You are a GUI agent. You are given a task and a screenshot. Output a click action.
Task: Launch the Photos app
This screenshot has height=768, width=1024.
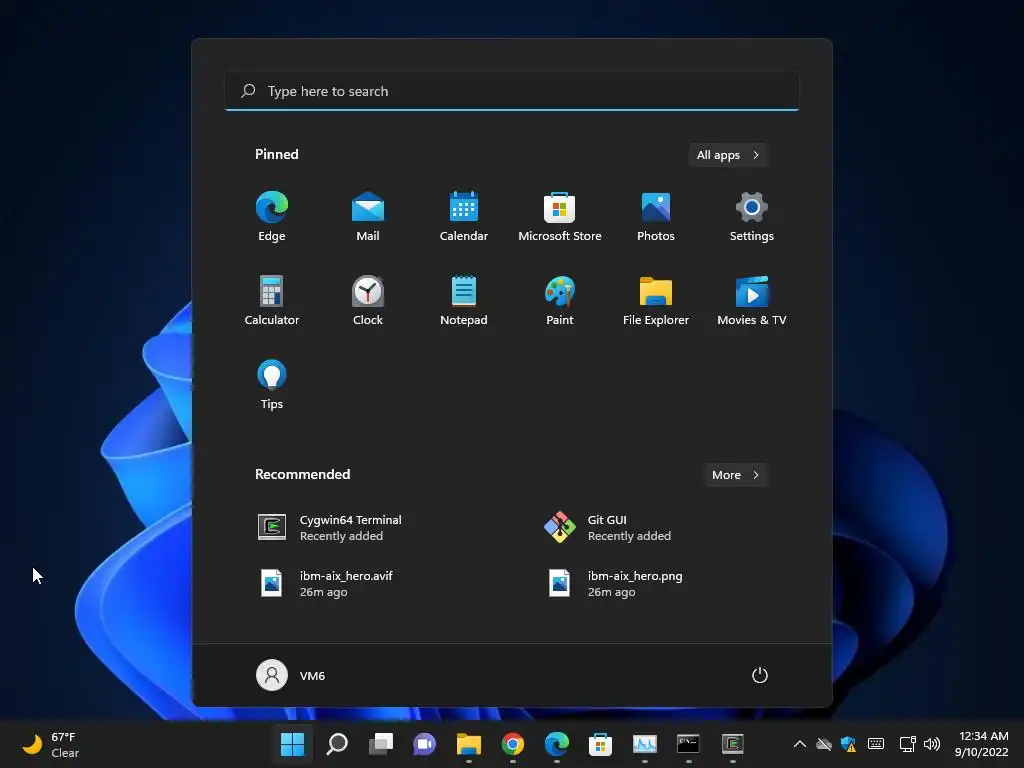click(656, 217)
